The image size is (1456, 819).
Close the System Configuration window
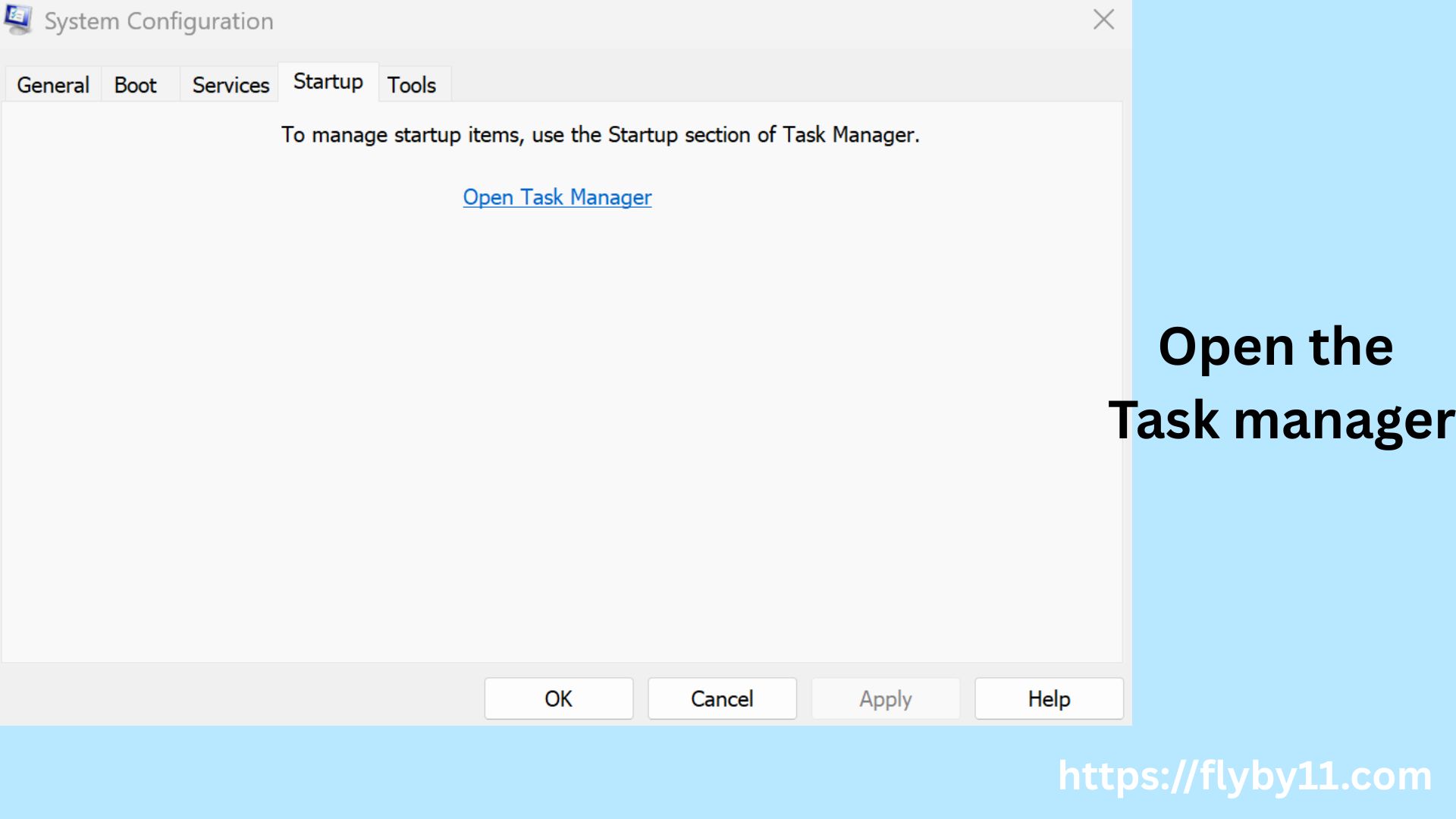[x=1103, y=20]
